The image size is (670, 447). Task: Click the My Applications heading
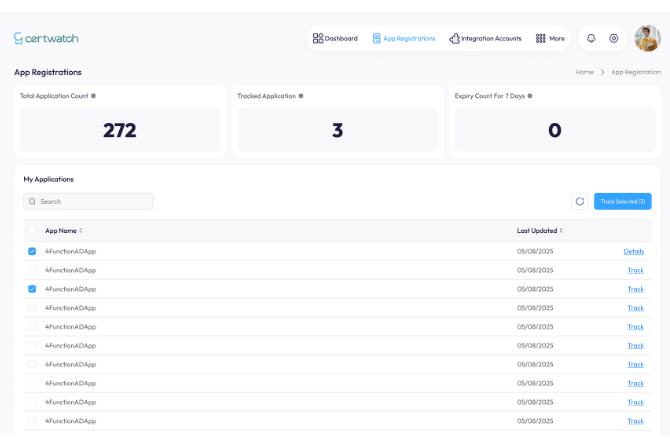[49, 179]
